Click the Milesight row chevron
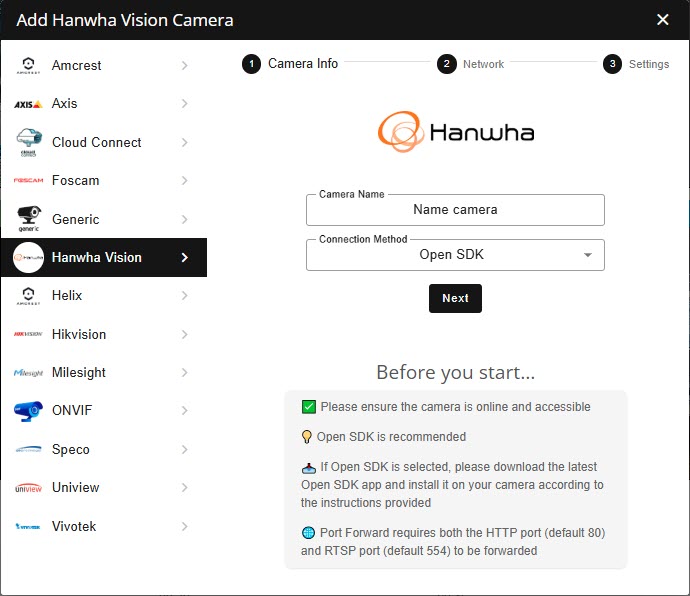This screenshot has height=596, width=690. click(x=185, y=373)
